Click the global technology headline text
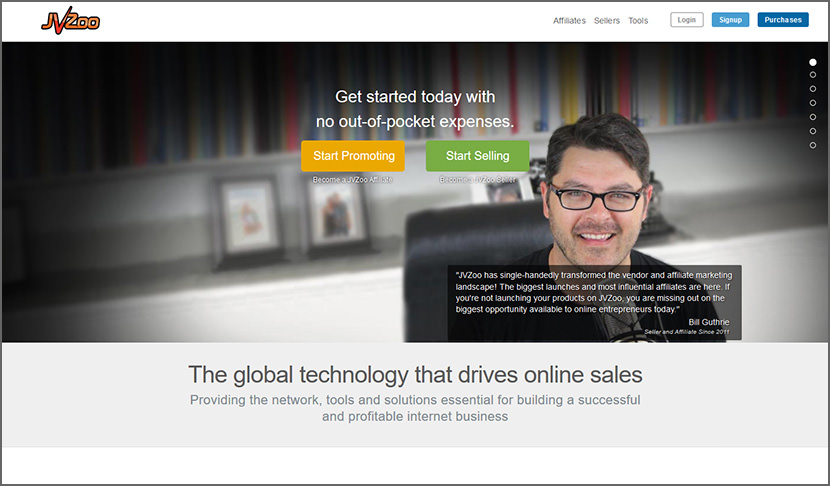Viewport: 830px width, 486px height. [415, 375]
